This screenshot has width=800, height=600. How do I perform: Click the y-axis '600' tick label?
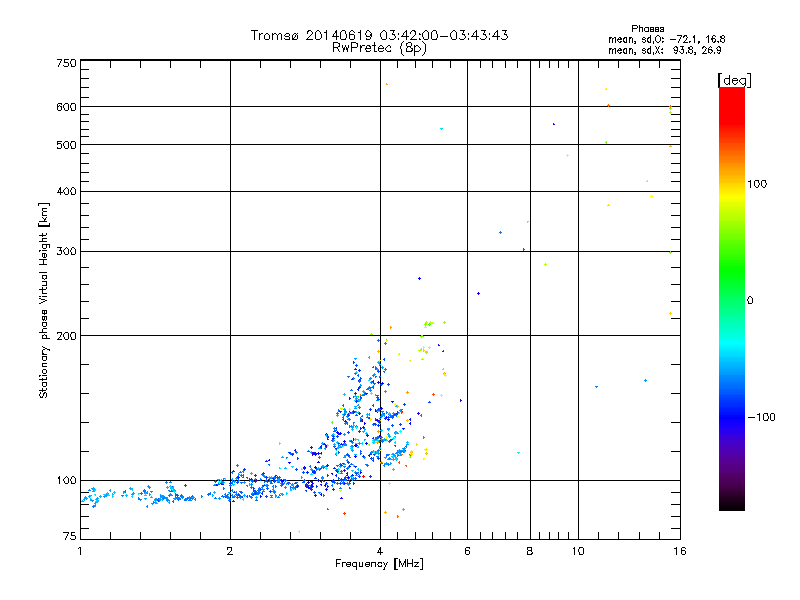coord(66,107)
